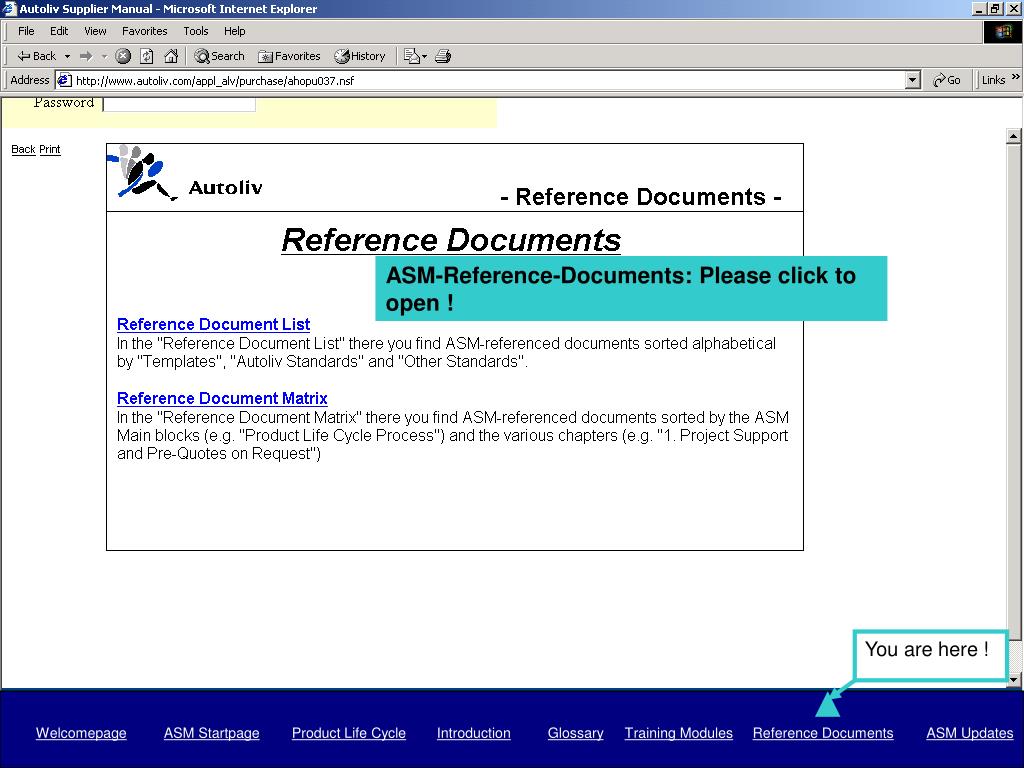Open the Favorites menu
This screenshot has width=1024, height=768.
(x=144, y=31)
